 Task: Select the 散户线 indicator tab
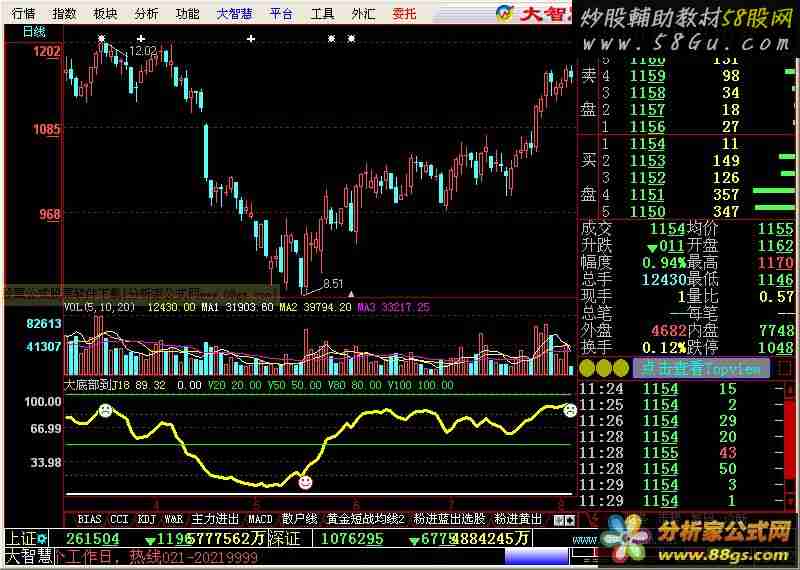(x=299, y=519)
